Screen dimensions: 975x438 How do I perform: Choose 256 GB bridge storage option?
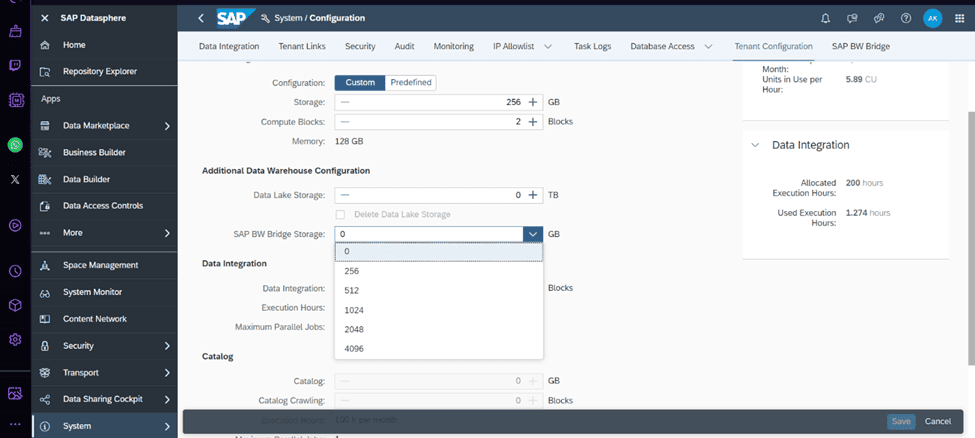(x=439, y=271)
